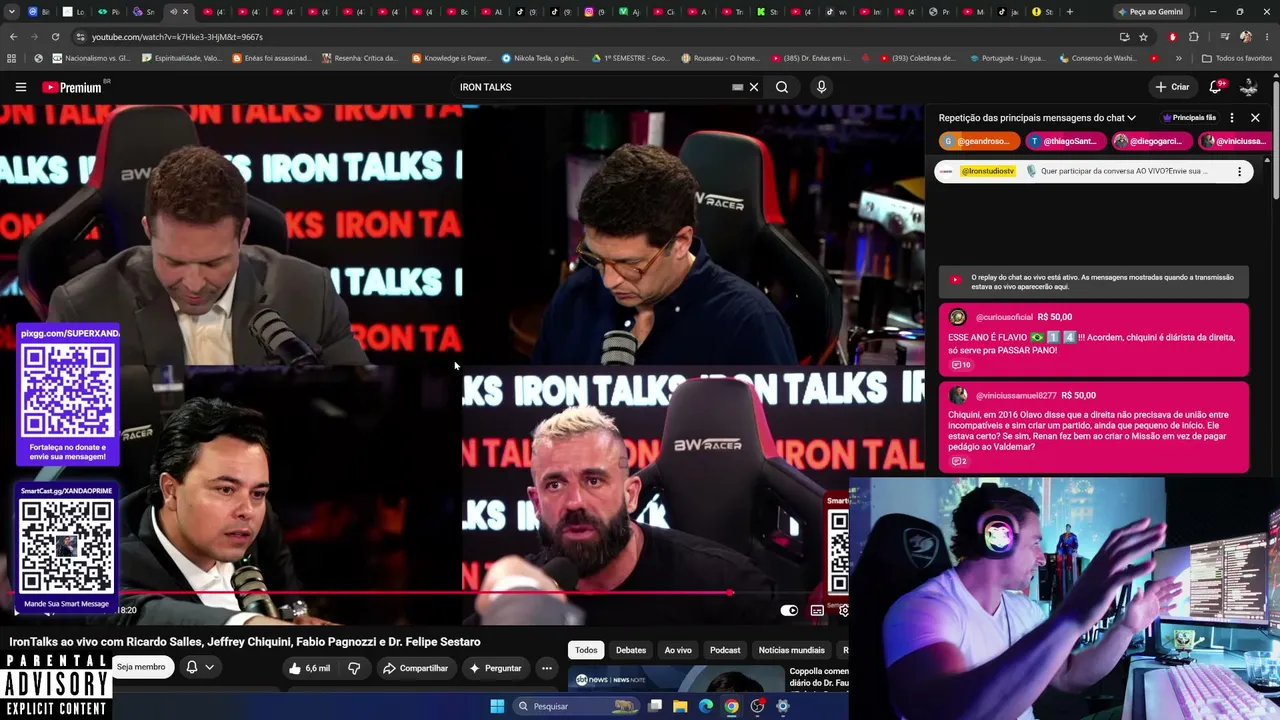Click the Criar button
1280x720 pixels.
(x=1172, y=87)
